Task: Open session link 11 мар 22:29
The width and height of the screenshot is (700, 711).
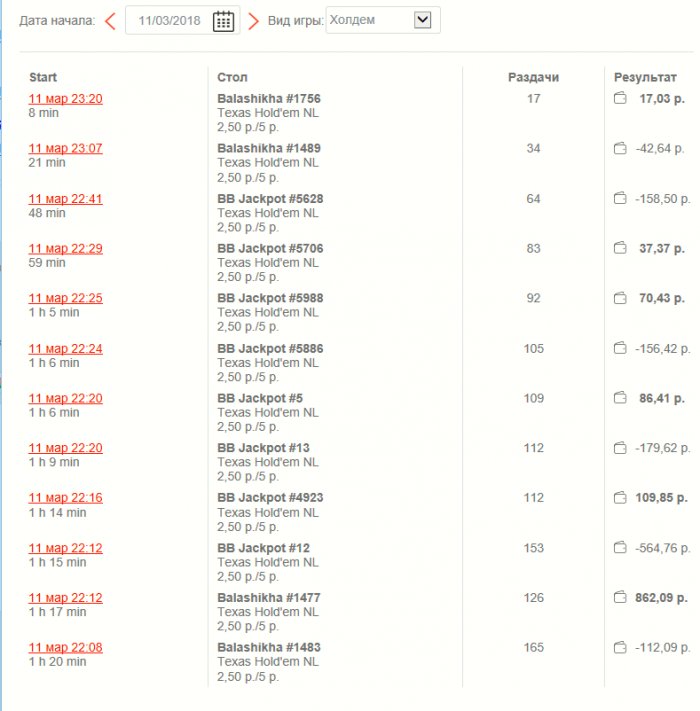Action: coord(65,249)
